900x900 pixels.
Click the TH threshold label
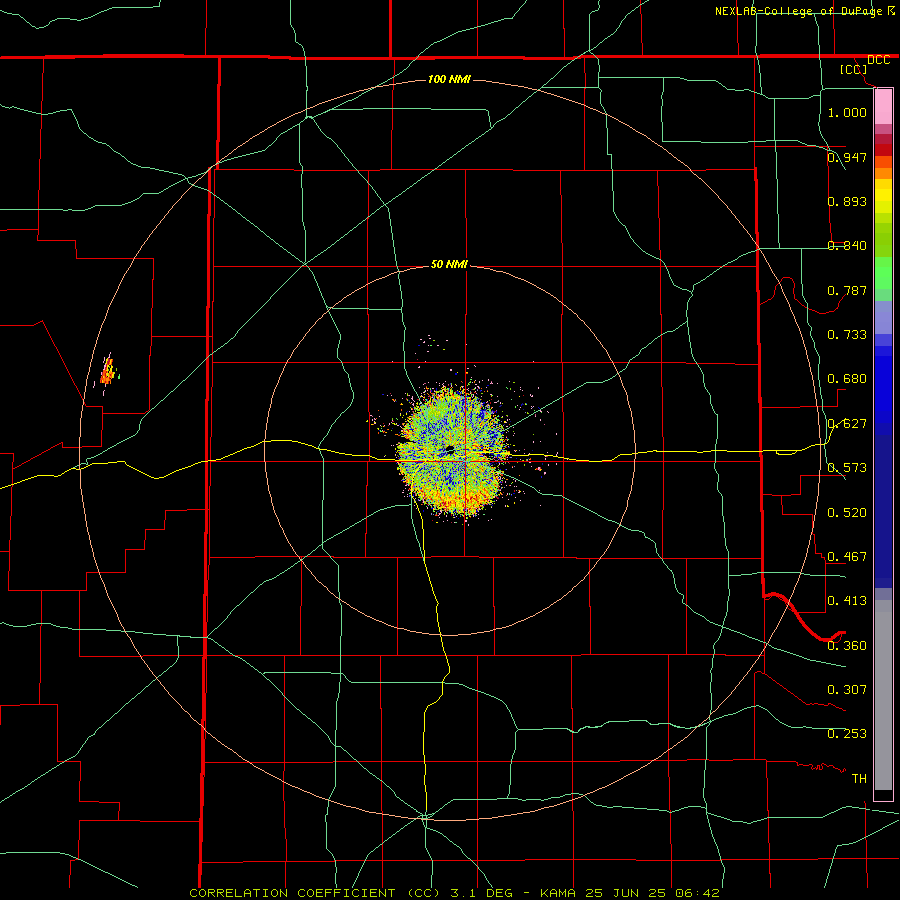click(859, 778)
